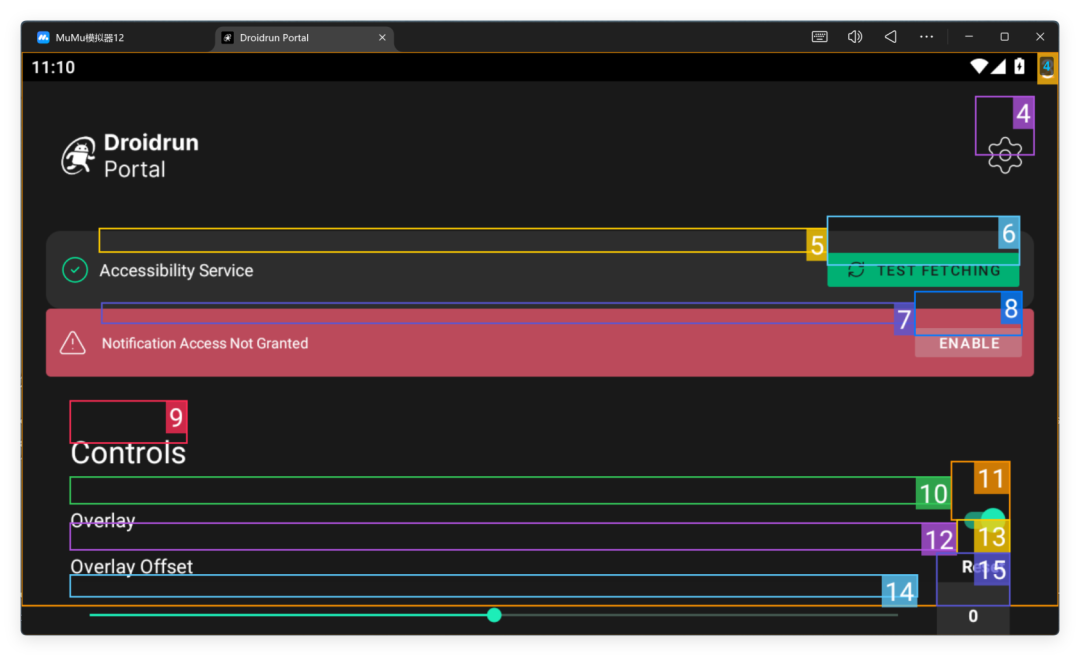
Task: Click the ENABLE notification access button
Action: click(x=968, y=343)
